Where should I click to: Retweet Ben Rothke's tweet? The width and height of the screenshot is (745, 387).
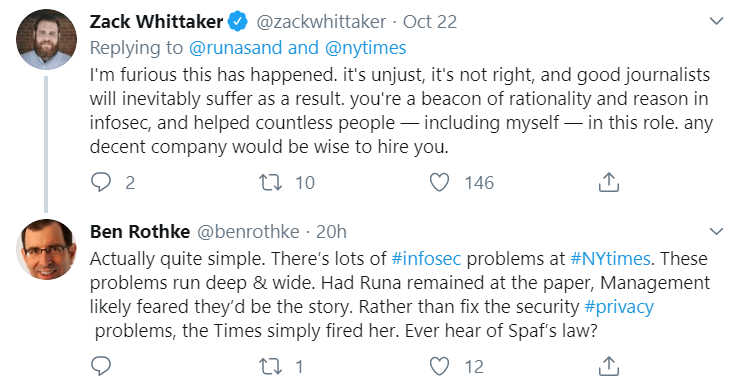pyautogui.click(x=270, y=366)
